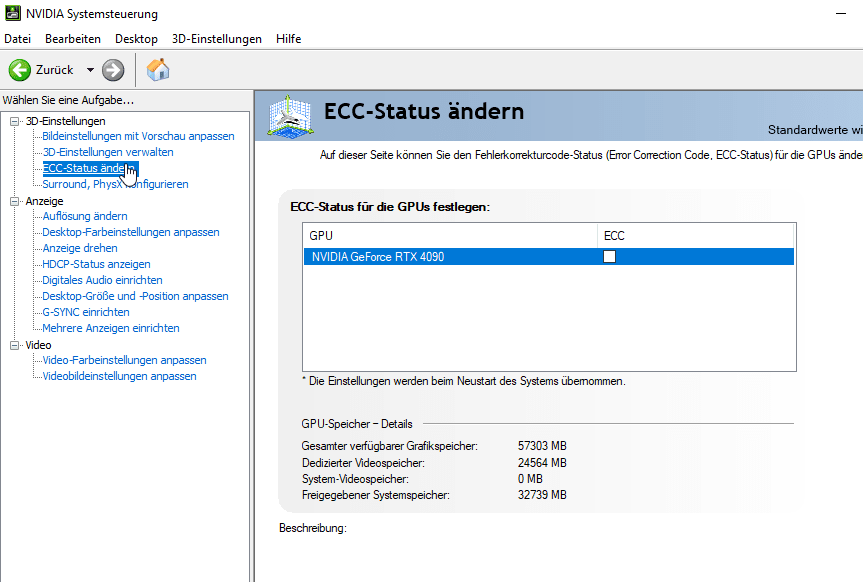Open G-SYNC einrichten task

click(86, 312)
